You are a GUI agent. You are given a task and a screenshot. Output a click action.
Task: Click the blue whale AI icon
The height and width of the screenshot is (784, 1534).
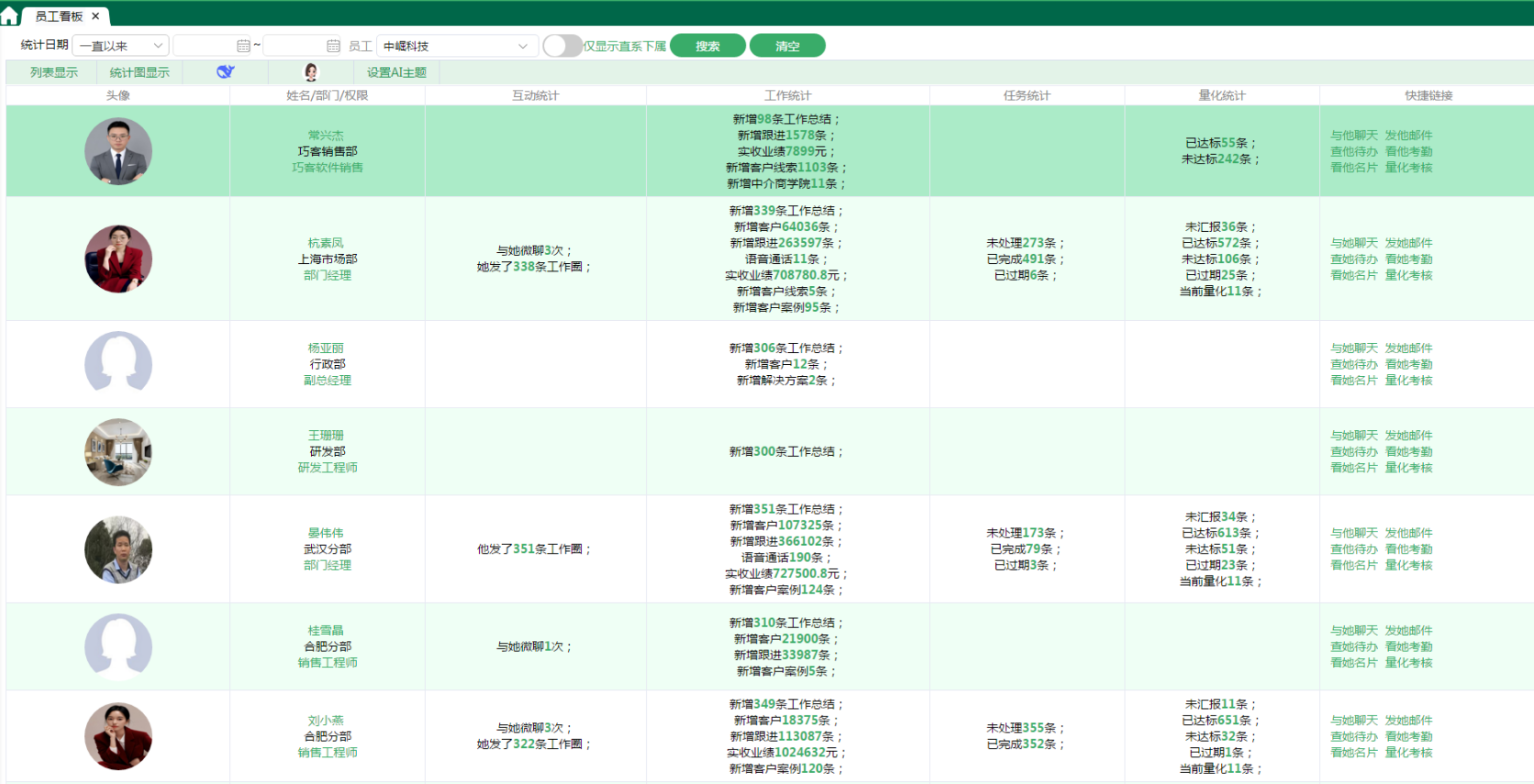point(225,72)
